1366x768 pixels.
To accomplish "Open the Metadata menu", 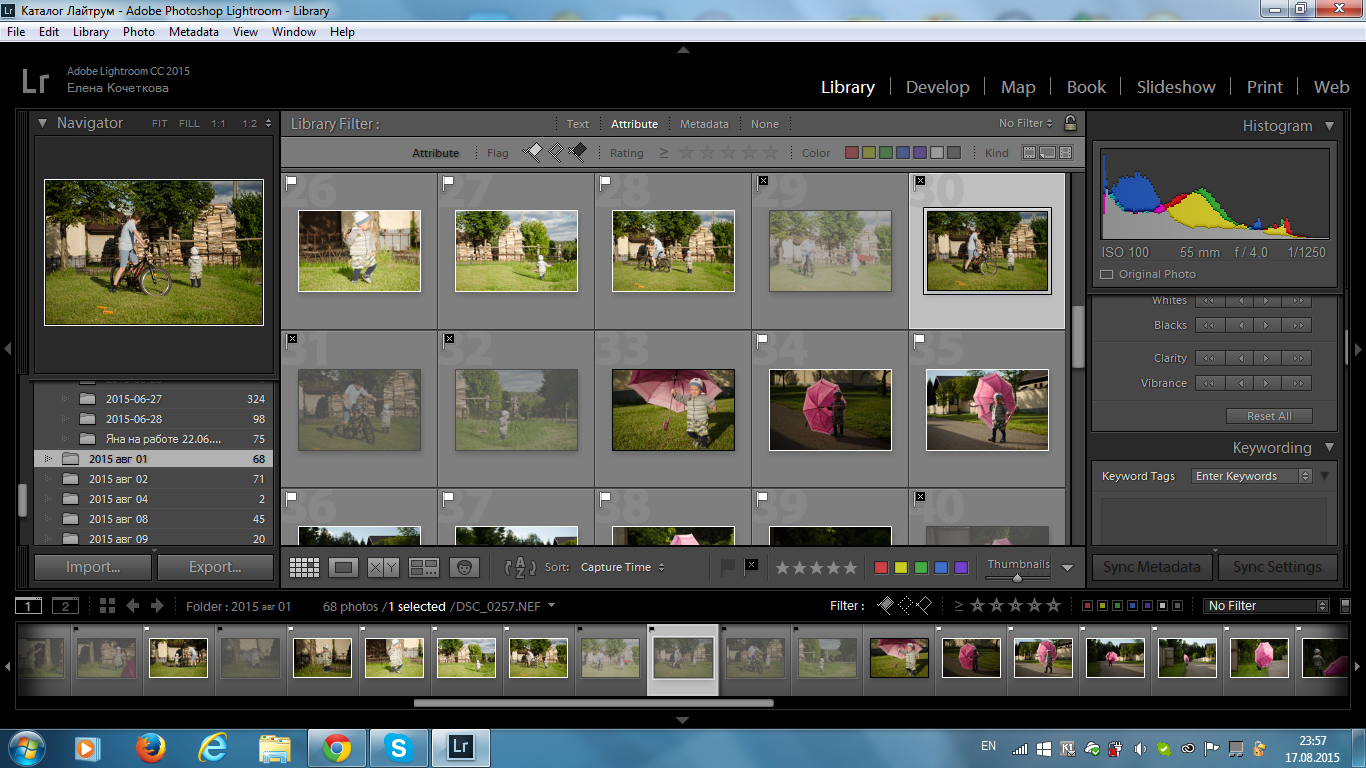I will click(194, 32).
